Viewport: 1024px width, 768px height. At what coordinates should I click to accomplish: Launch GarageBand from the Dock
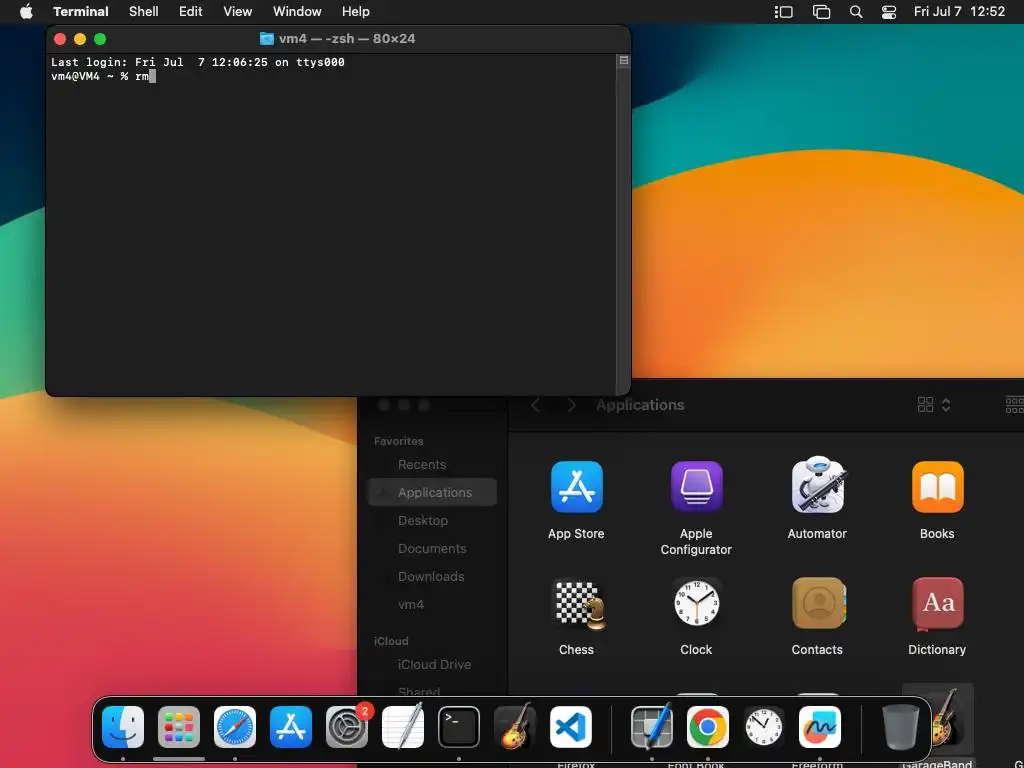(x=515, y=727)
